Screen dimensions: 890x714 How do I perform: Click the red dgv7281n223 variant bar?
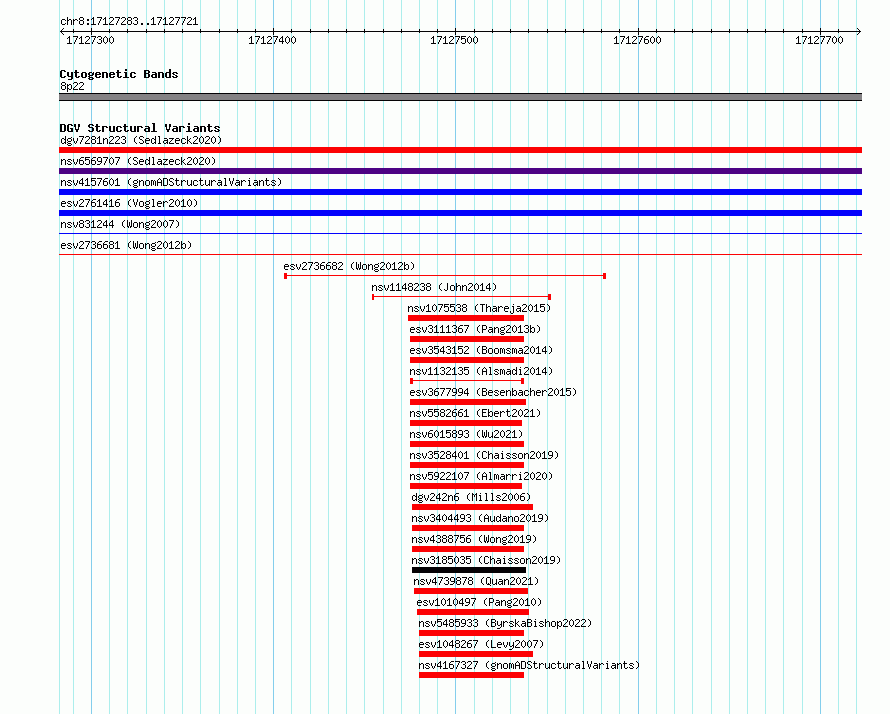tap(460, 150)
